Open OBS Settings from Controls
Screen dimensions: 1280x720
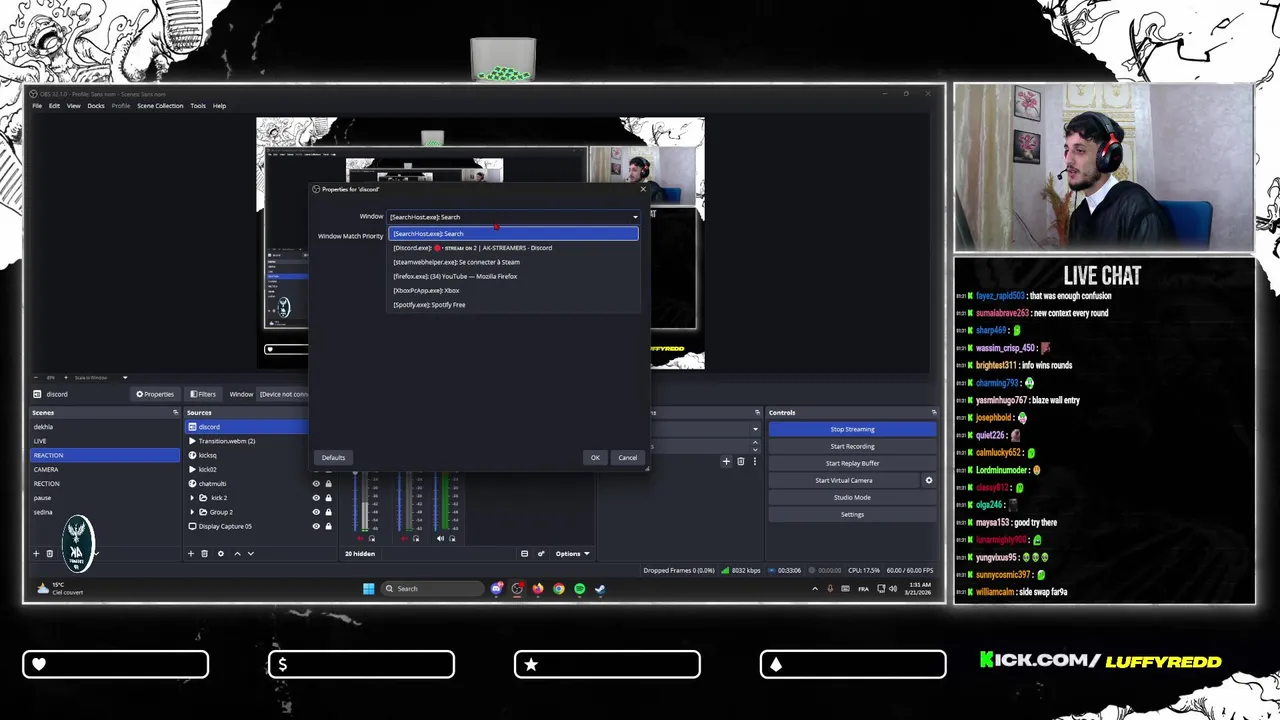click(x=852, y=514)
